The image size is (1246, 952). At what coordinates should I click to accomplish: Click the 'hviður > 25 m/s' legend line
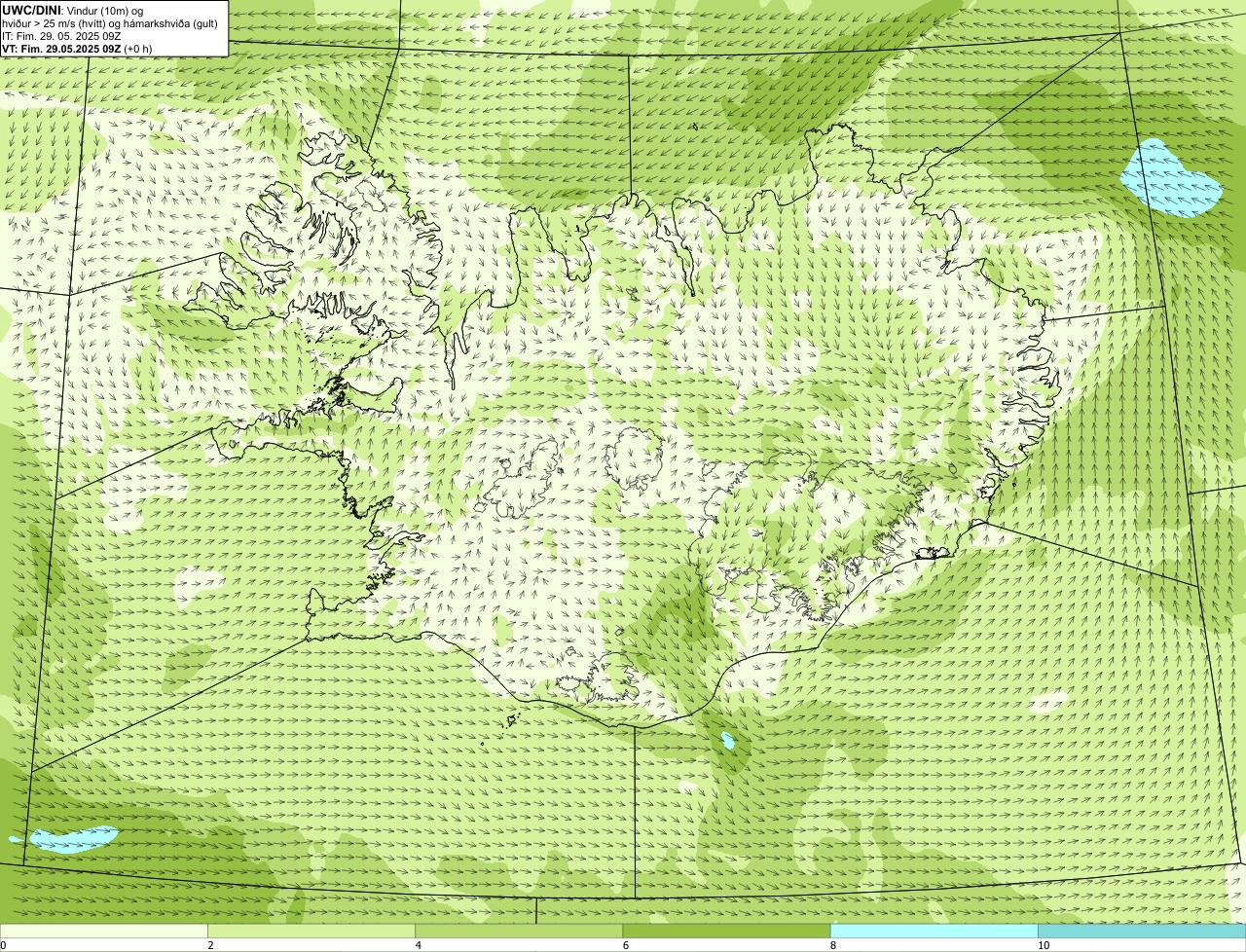point(110,23)
